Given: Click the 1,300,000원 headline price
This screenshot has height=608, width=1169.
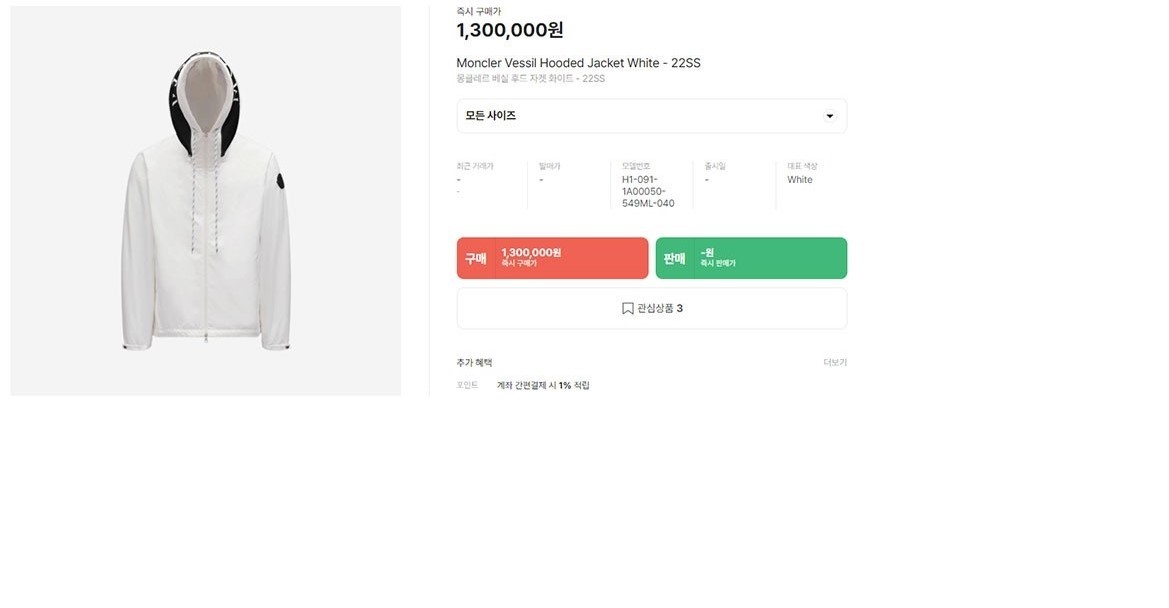Looking at the screenshot, I should 509,31.
